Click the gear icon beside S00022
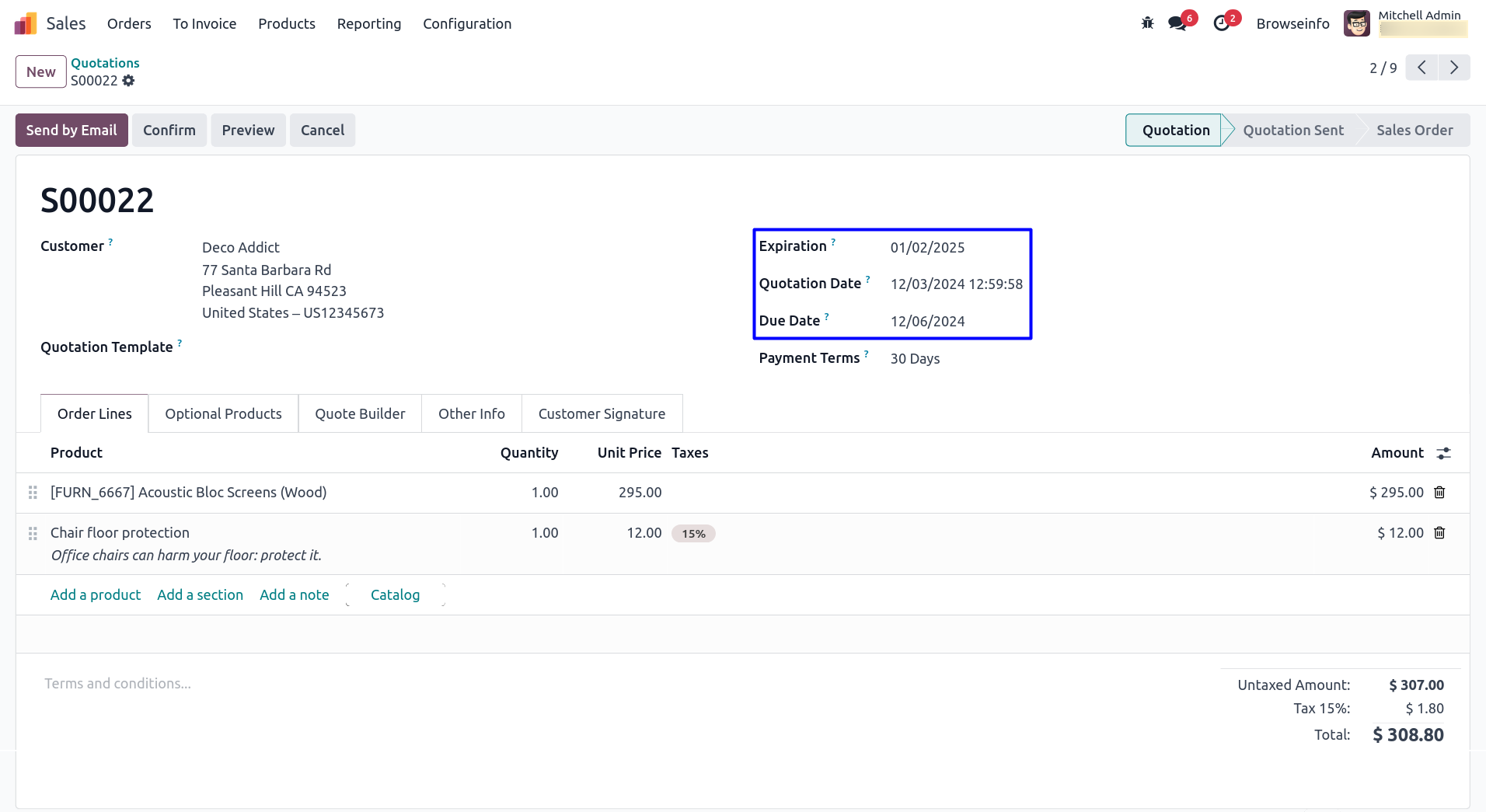This screenshot has width=1486, height=812. click(x=129, y=81)
